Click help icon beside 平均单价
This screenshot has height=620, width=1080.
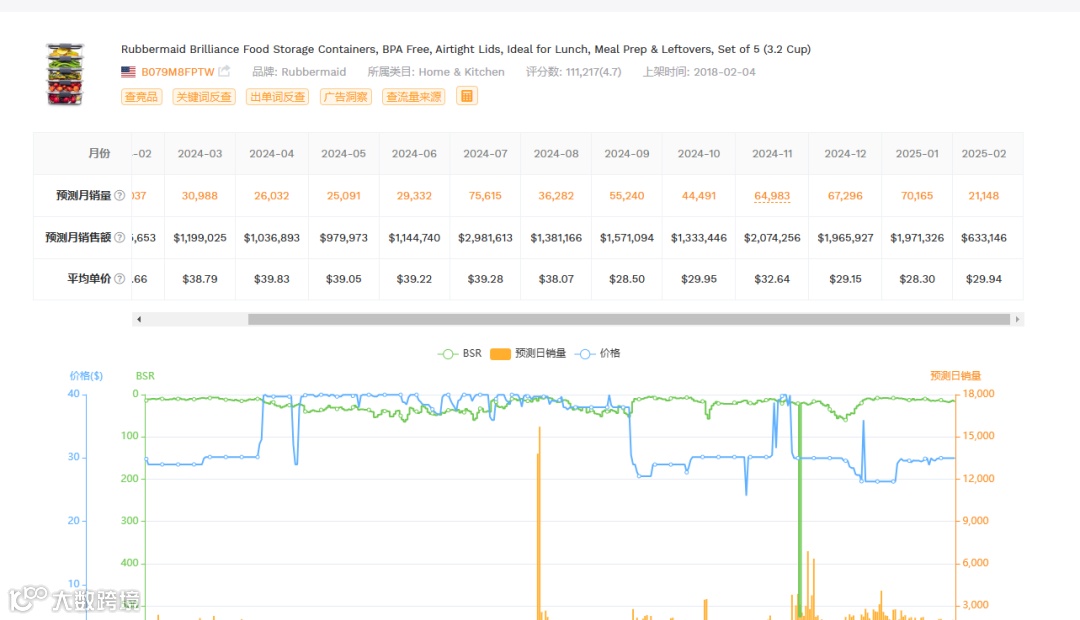tap(119, 278)
